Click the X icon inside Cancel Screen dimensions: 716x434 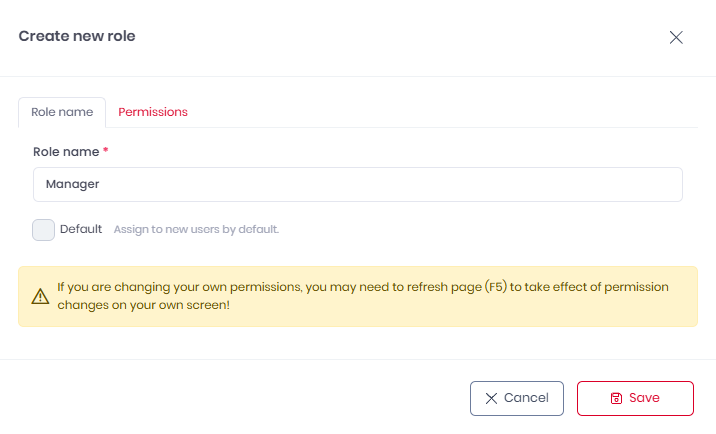(491, 398)
